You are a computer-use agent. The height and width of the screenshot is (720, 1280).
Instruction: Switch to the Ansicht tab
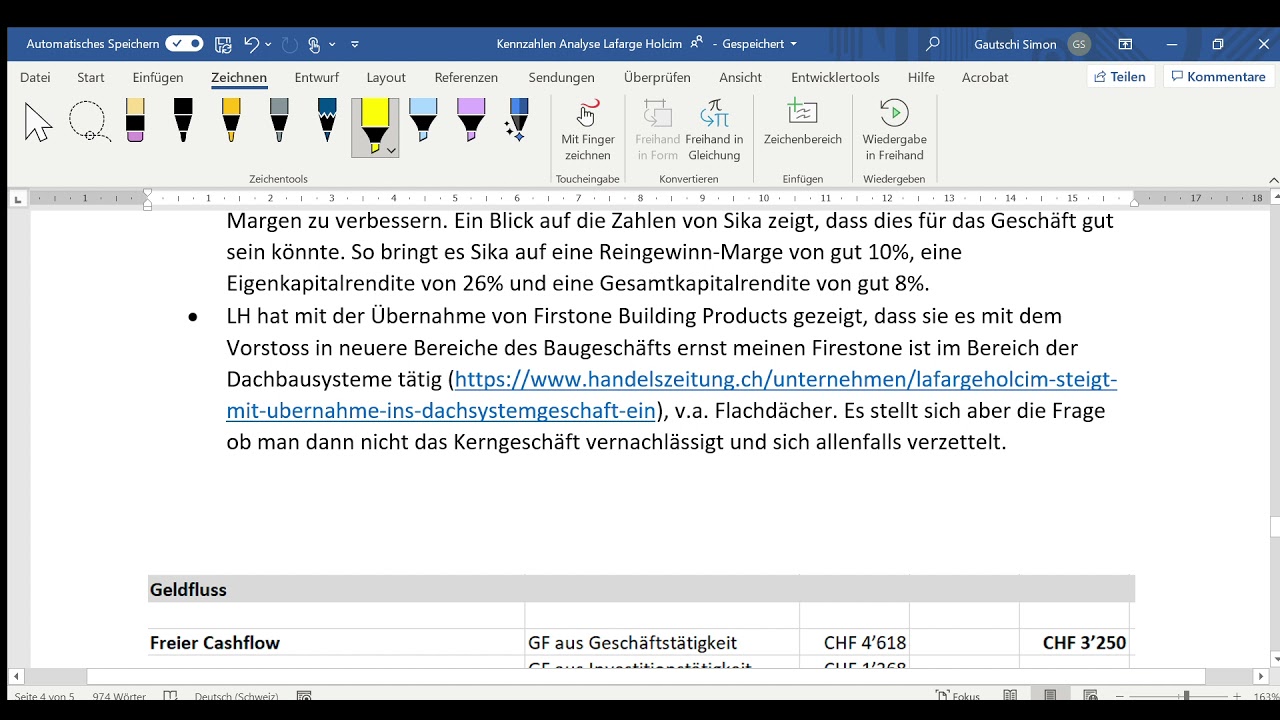[x=740, y=77]
